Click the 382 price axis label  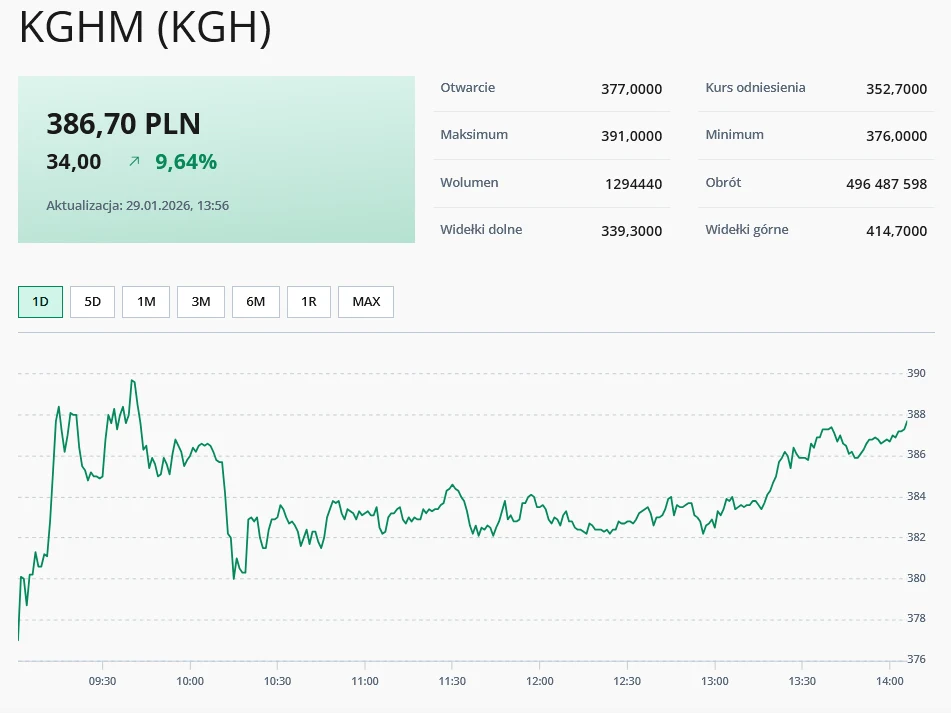916,537
